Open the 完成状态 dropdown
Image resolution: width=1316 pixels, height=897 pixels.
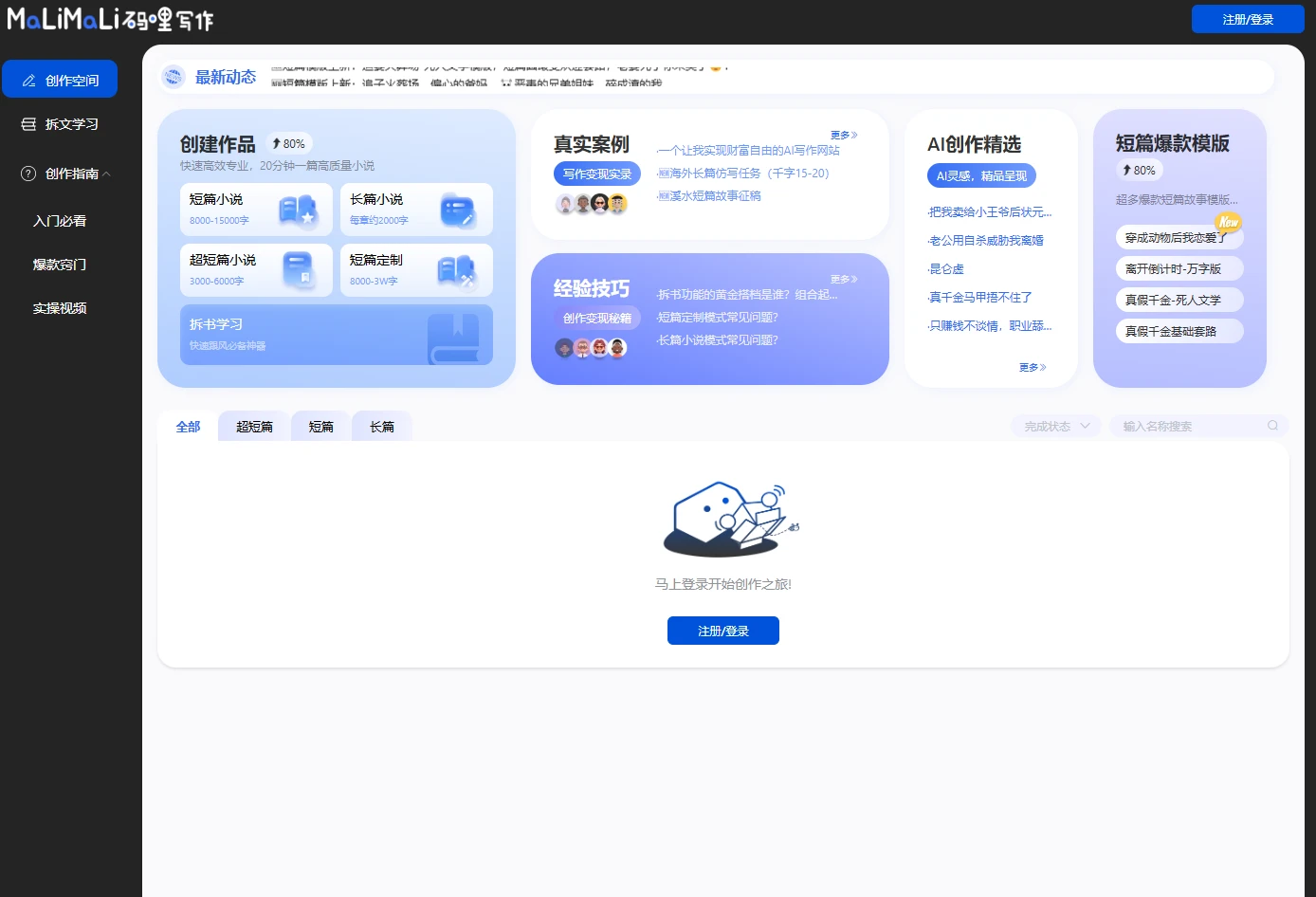point(1055,426)
